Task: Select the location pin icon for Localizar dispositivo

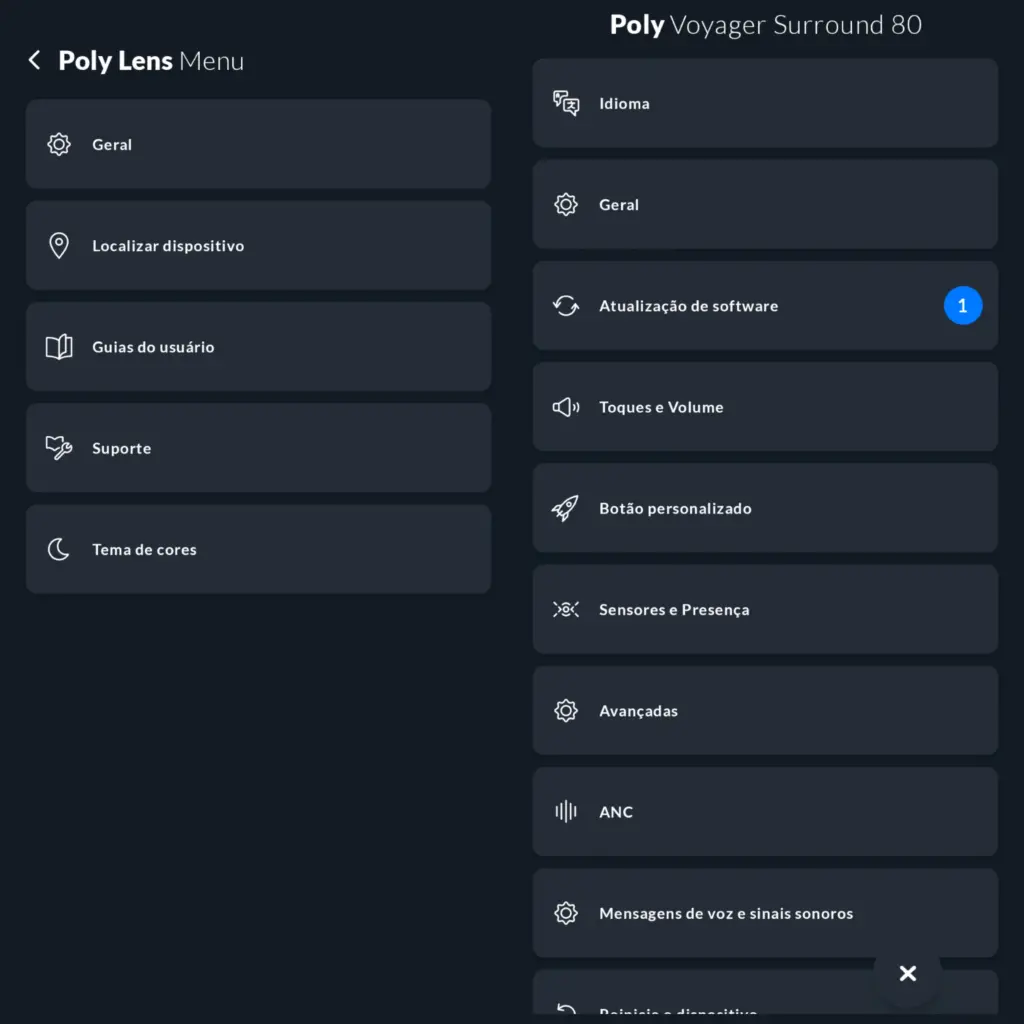Action: 59,245
